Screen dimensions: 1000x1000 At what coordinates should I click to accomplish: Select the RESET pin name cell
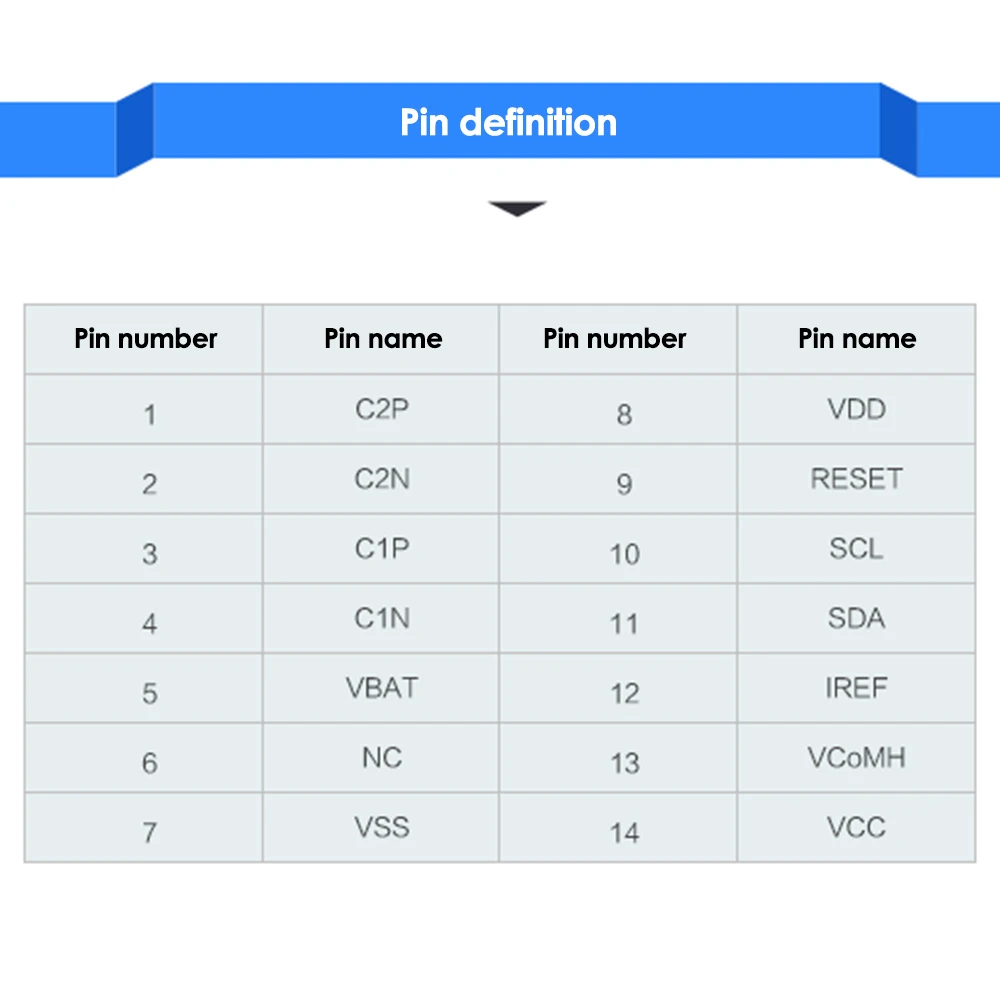pyautogui.click(x=856, y=479)
